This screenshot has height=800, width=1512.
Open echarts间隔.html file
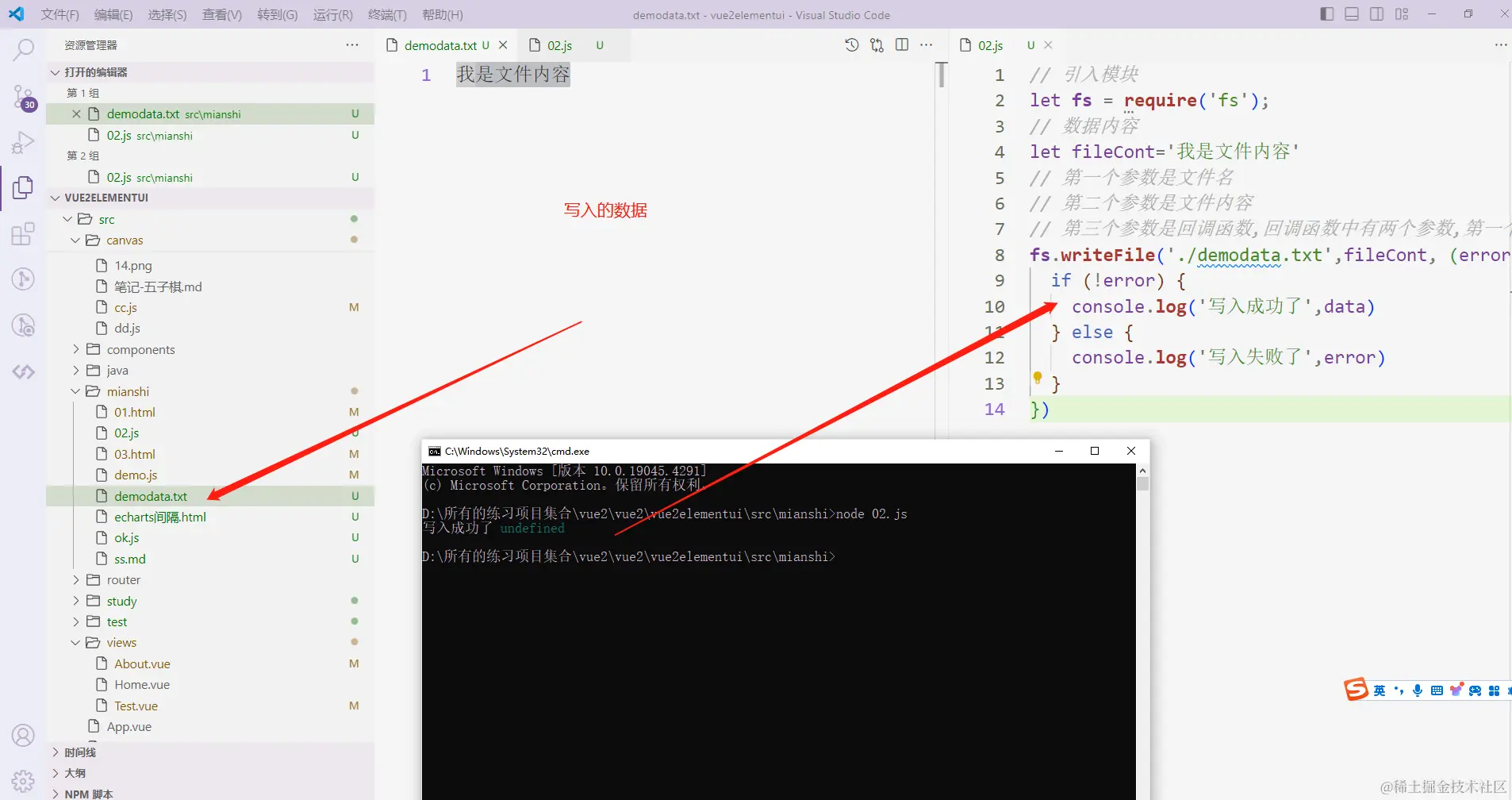point(210,517)
